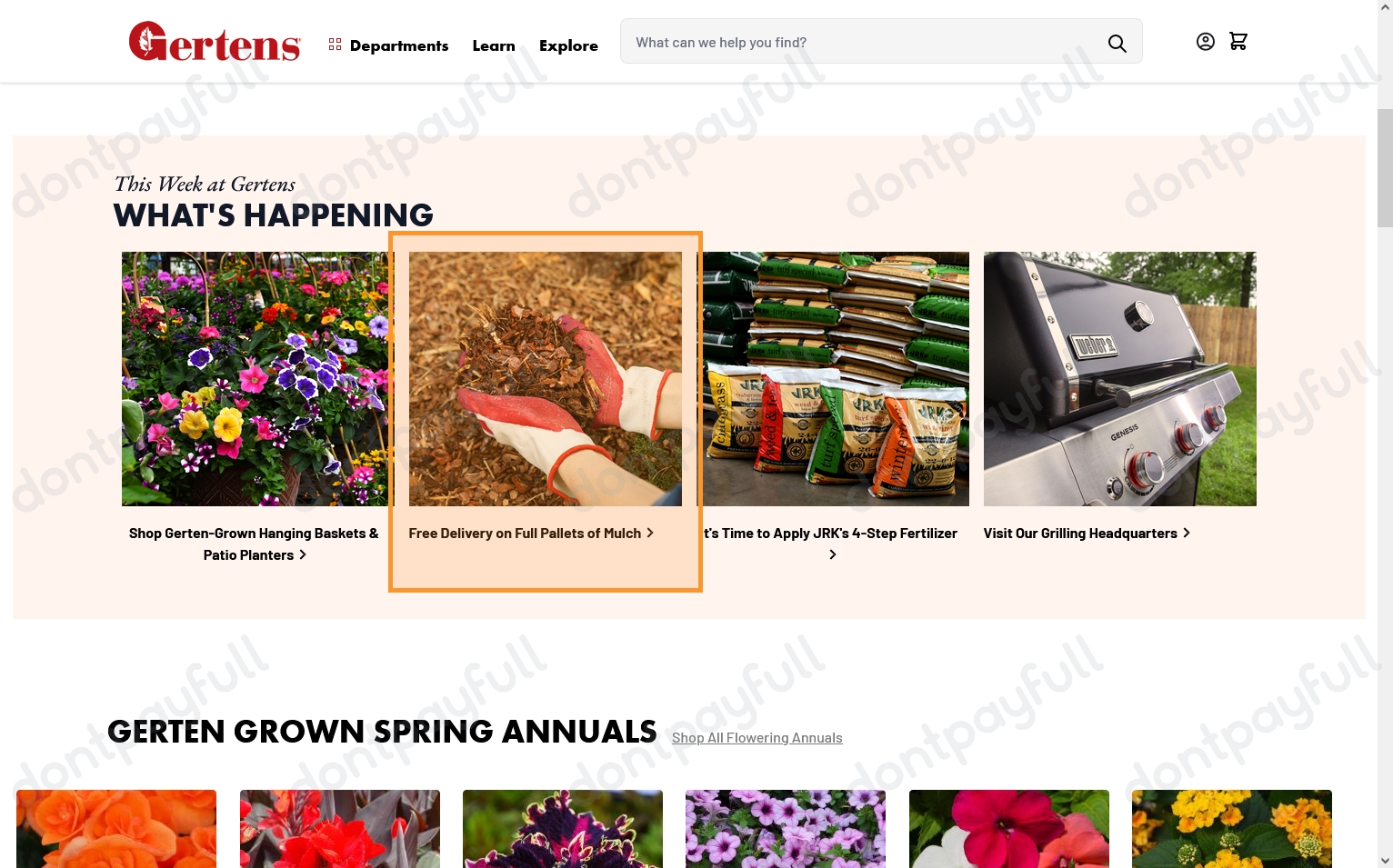Open Shop Gerten-Grown Hanging Baskets link

tap(254, 544)
